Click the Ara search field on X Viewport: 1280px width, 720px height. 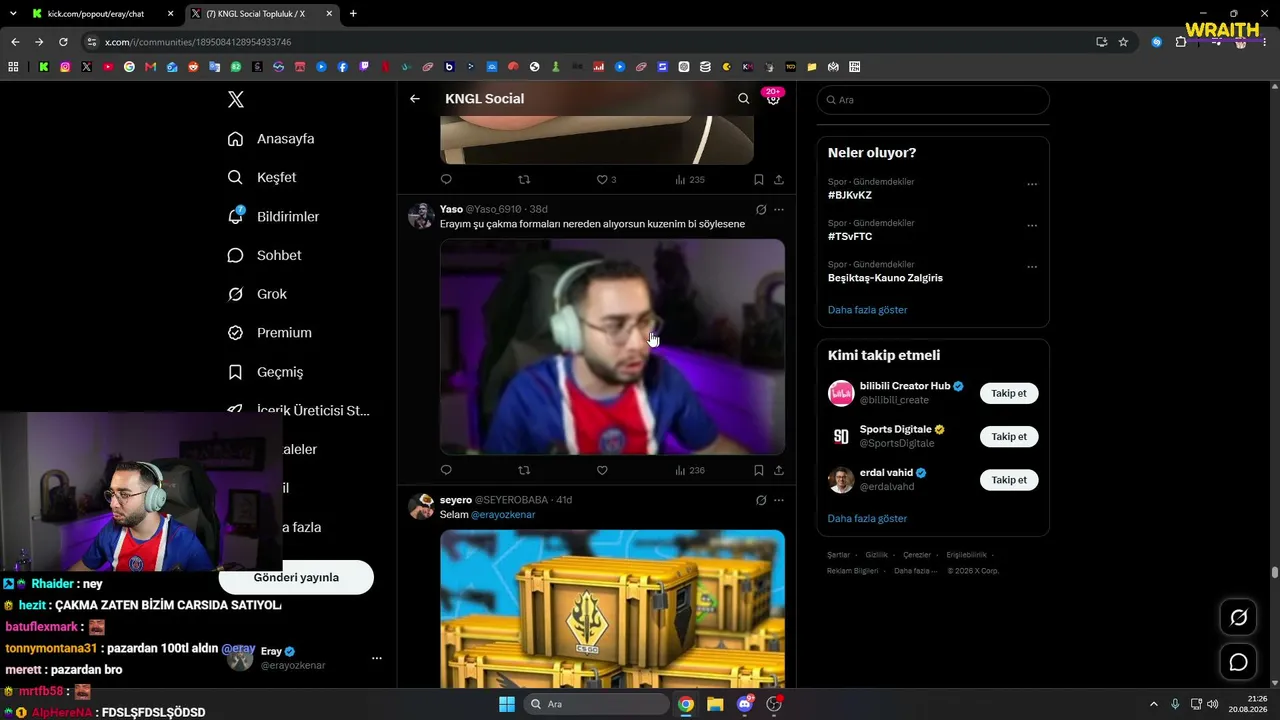click(x=933, y=100)
